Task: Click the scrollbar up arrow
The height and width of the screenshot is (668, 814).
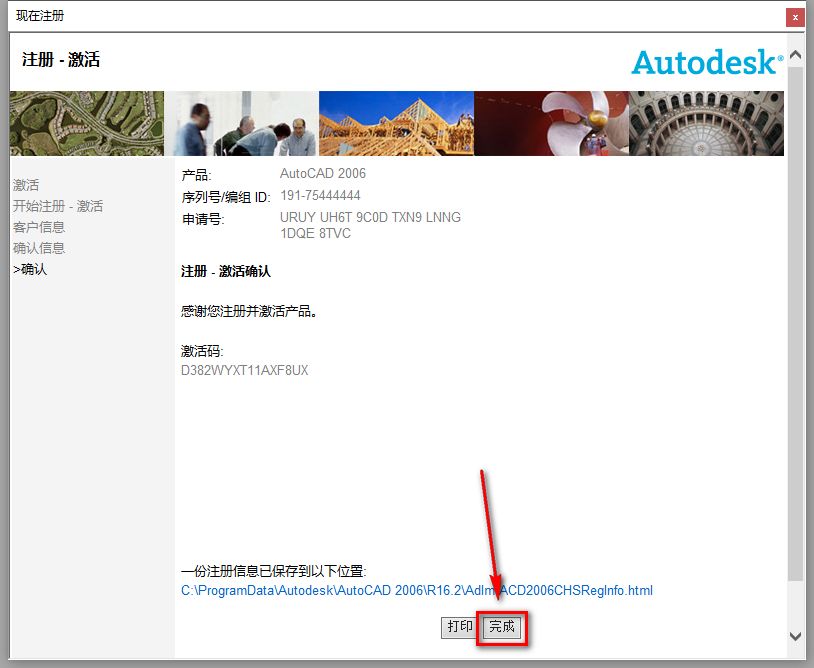Action: click(797, 53)
